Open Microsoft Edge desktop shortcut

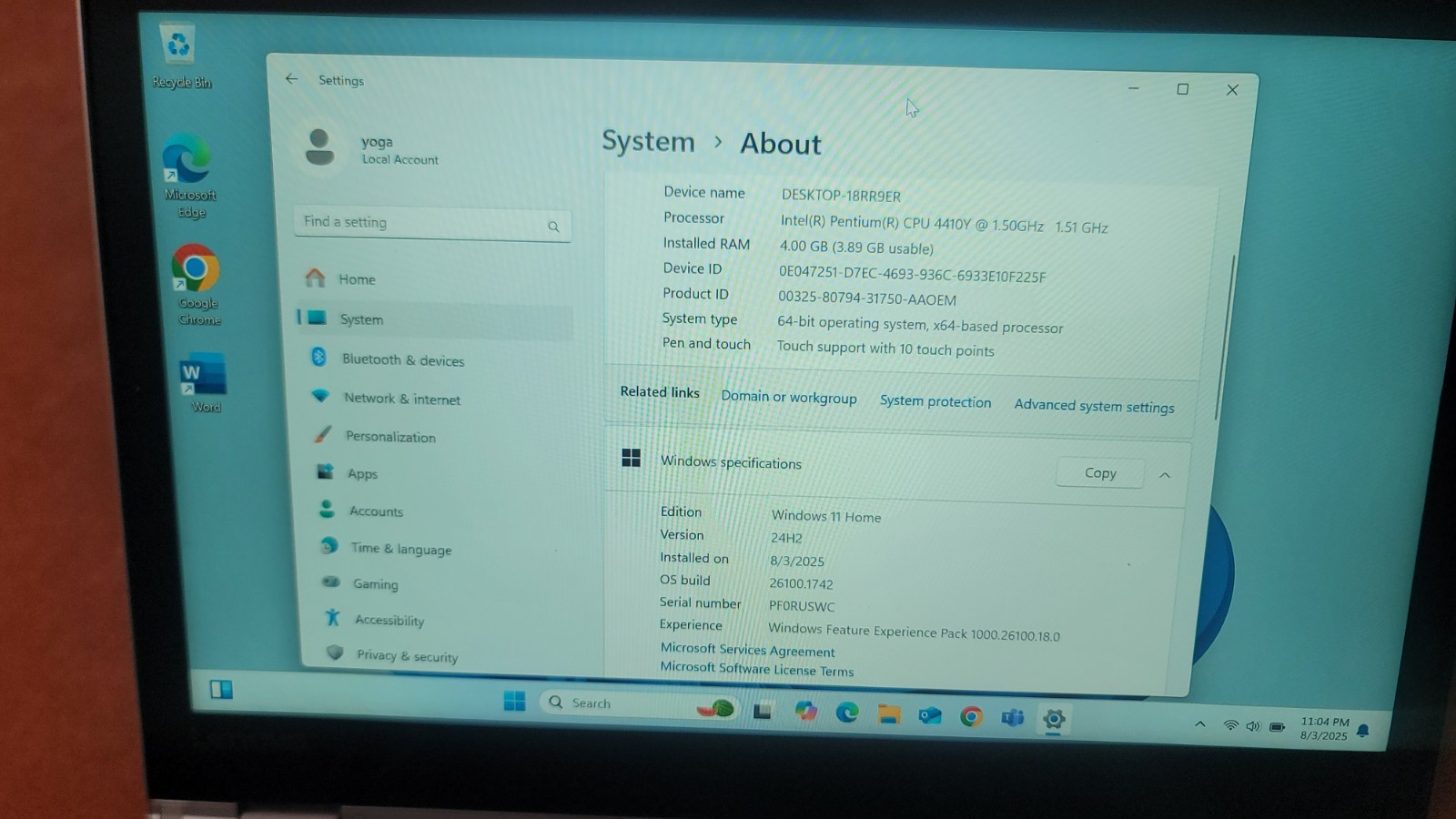pos(189,176)
